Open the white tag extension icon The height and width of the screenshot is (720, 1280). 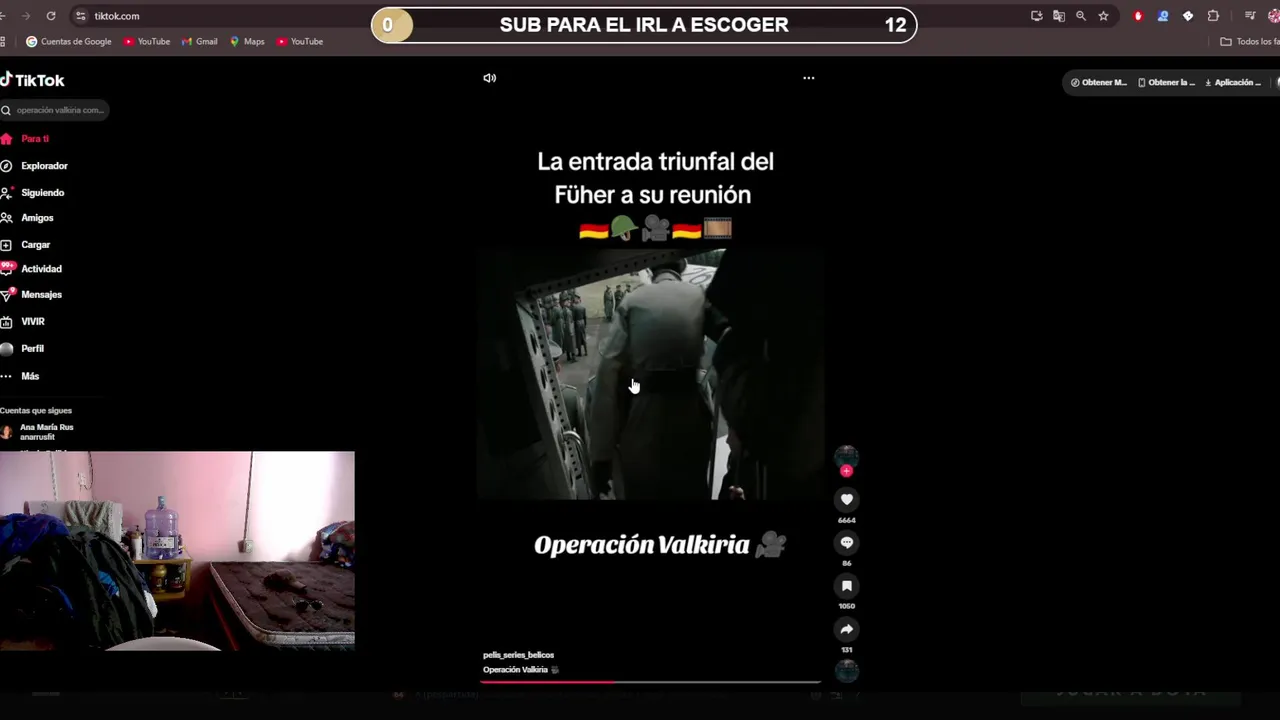coord(1188,16)
